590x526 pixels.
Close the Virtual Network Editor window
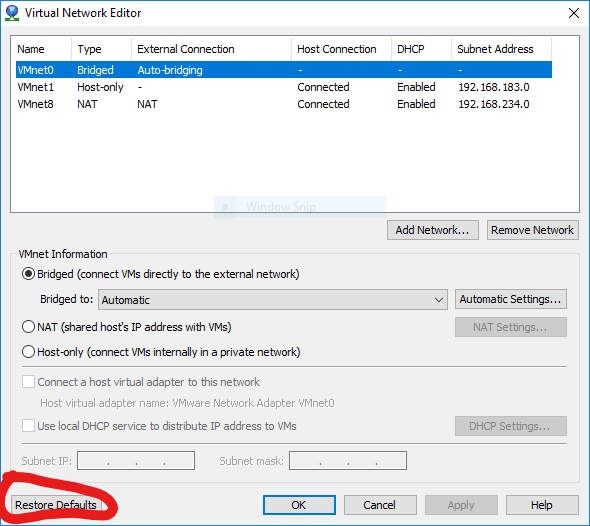click(573, 13)
